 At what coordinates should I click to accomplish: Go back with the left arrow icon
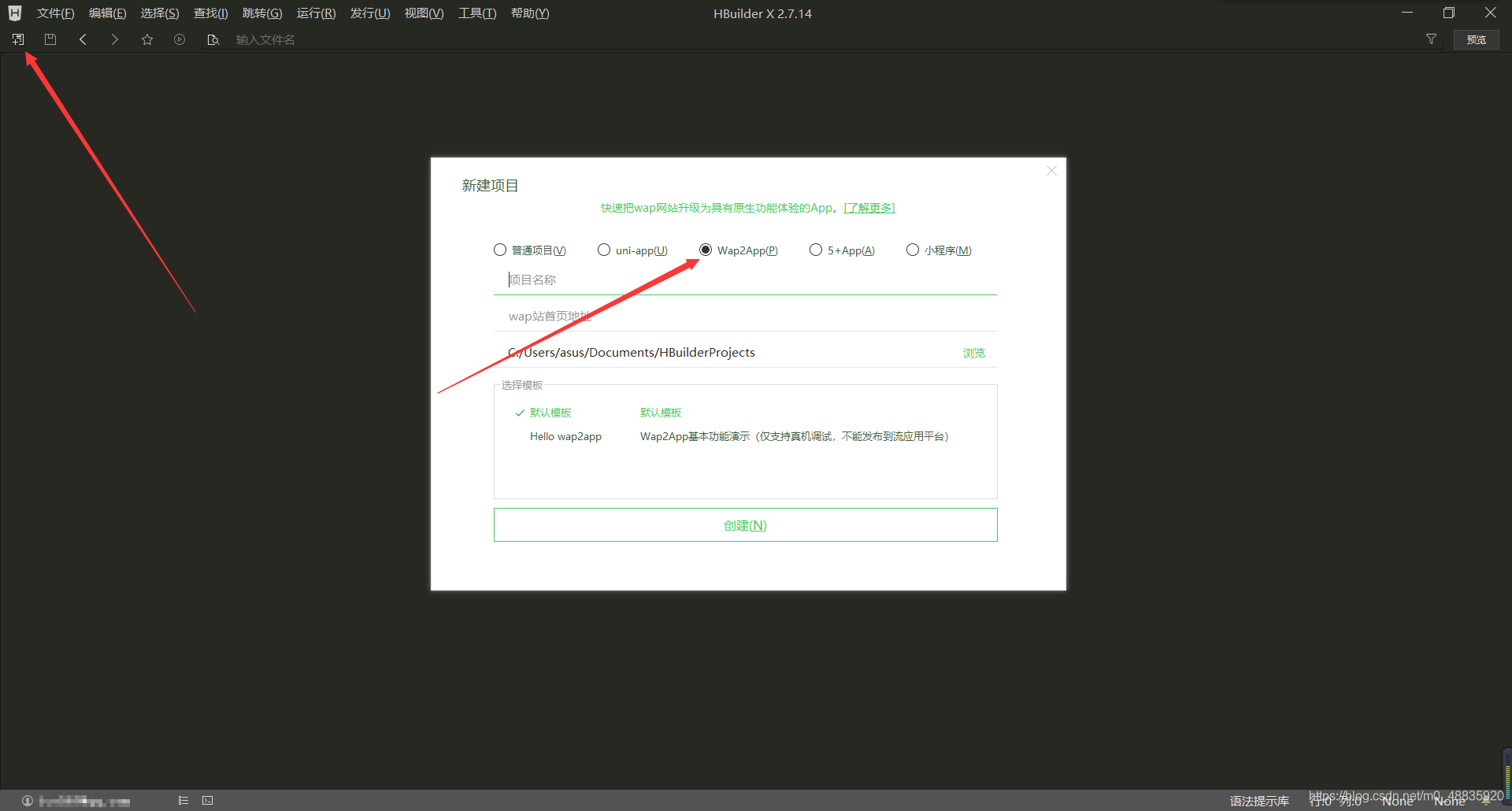83,39
